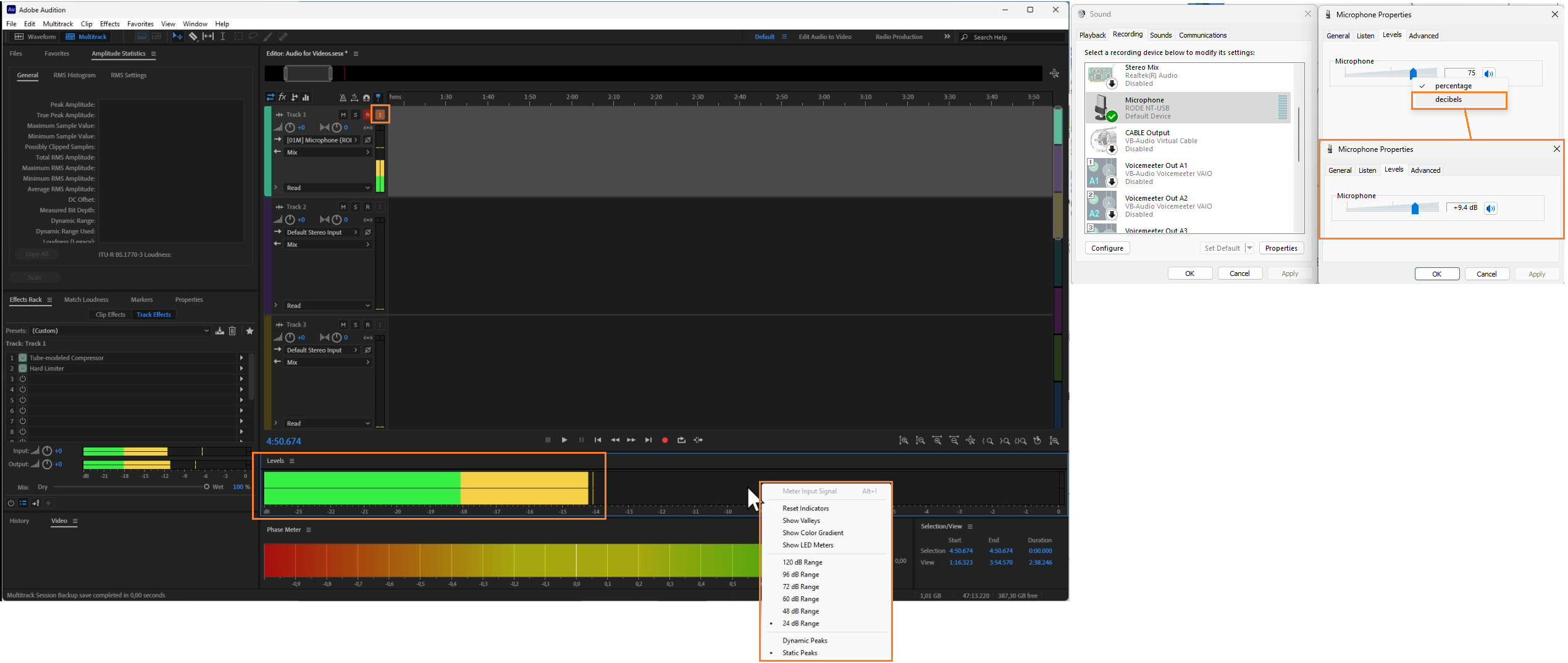The width and height of the screenshot is (1568, 663).
Task: Enable the metronome icon
Action: pyautogui.click(x=342, y=97)
